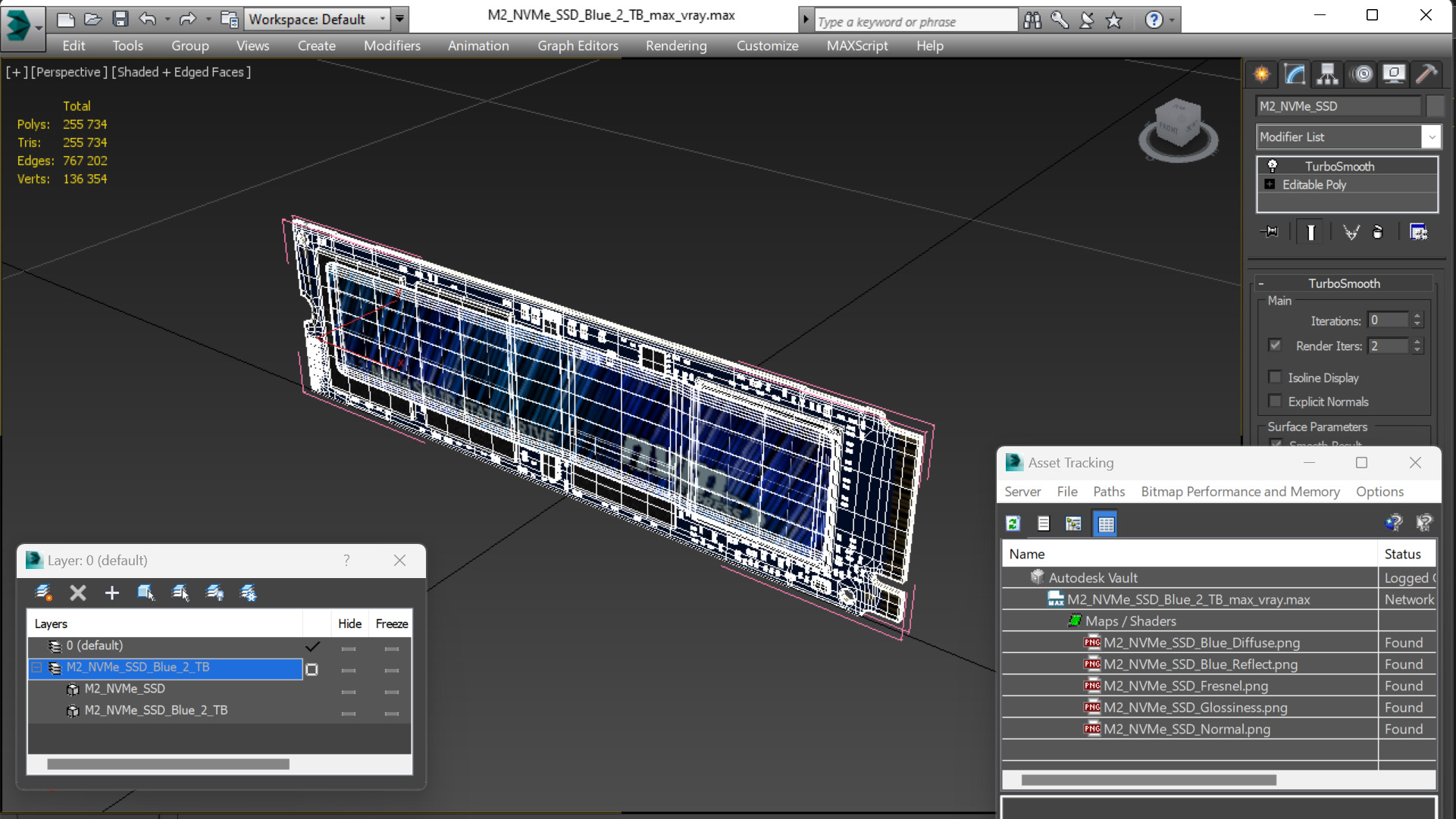Click the object color swatch beside name
The image size is (1456, 819).
1435,106
